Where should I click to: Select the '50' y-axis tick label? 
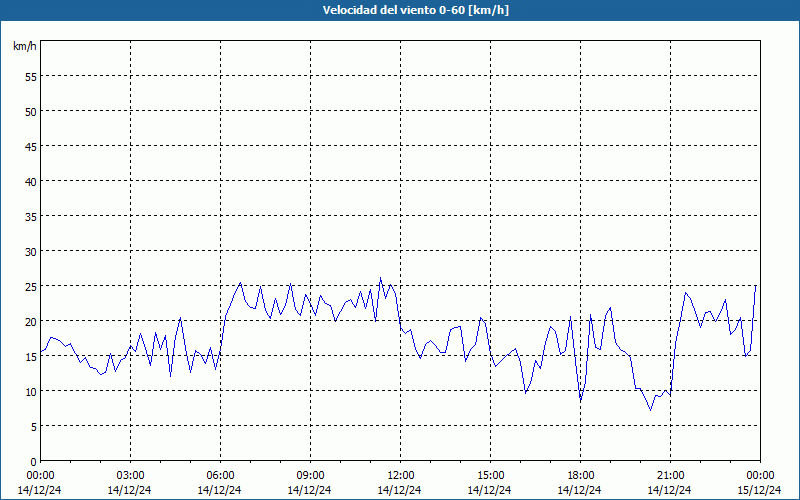[31, 112]
